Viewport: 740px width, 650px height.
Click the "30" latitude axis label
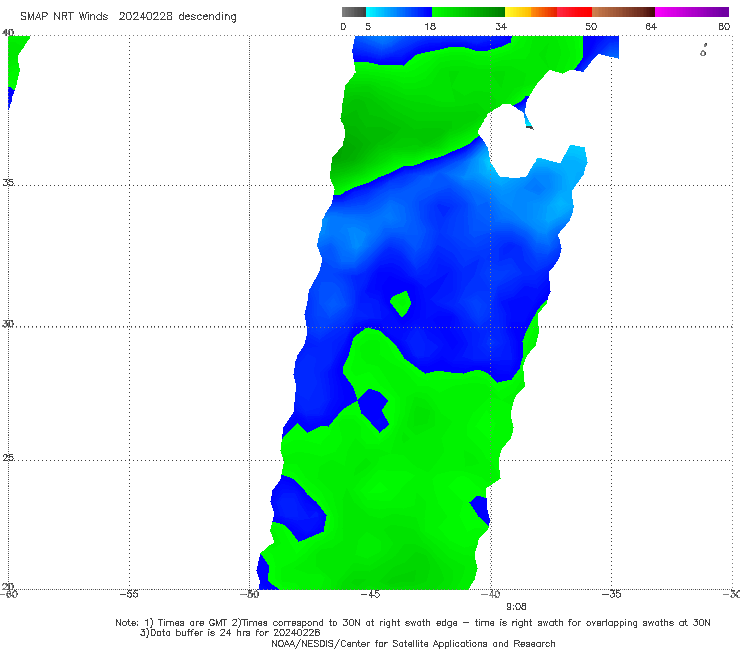click(8, 324)
